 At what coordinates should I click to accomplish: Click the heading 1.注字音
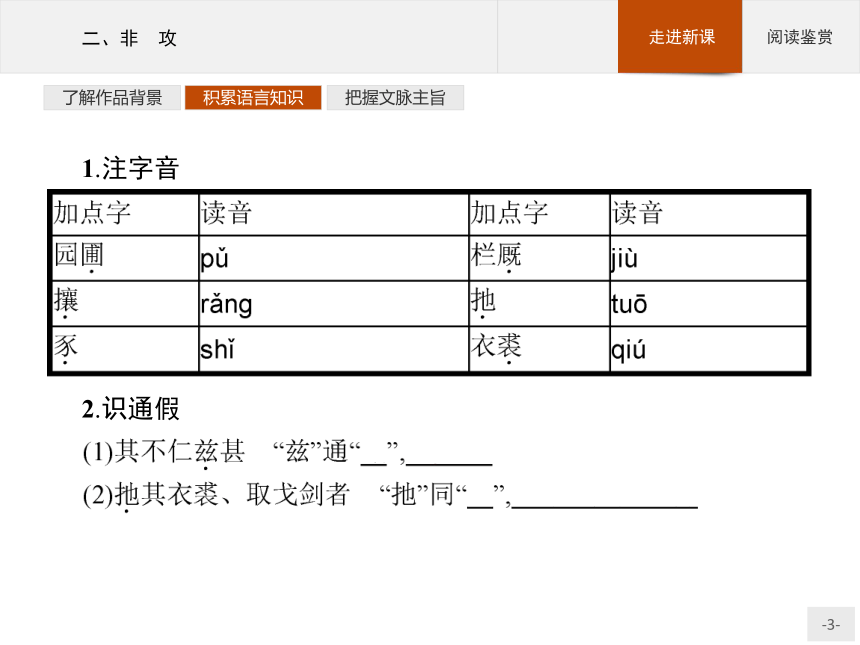(131, 168)
